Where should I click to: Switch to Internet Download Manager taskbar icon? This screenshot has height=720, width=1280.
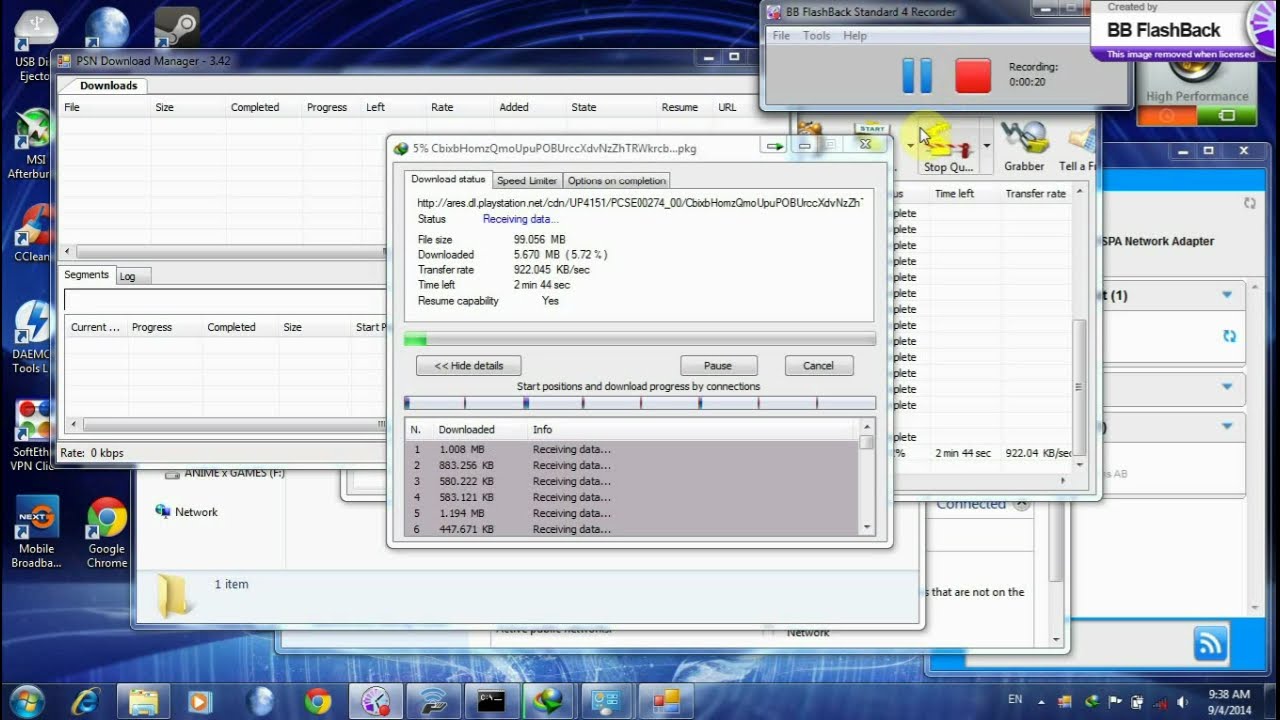coord(549,700)
